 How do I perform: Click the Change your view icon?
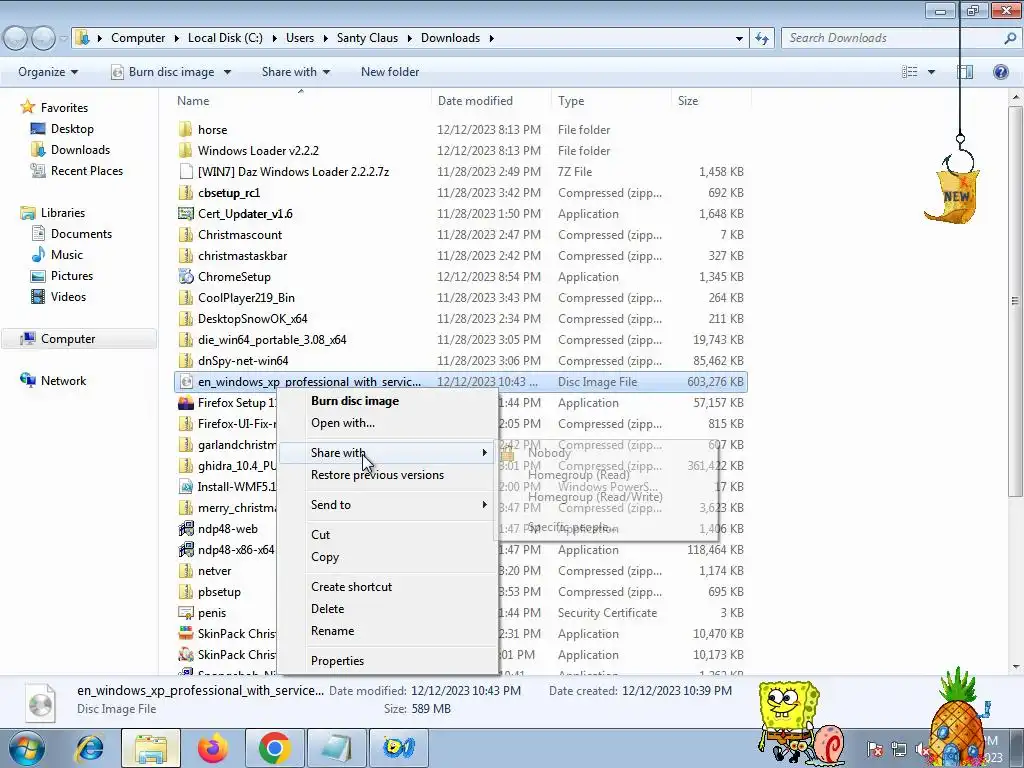[x=910, y=72]
